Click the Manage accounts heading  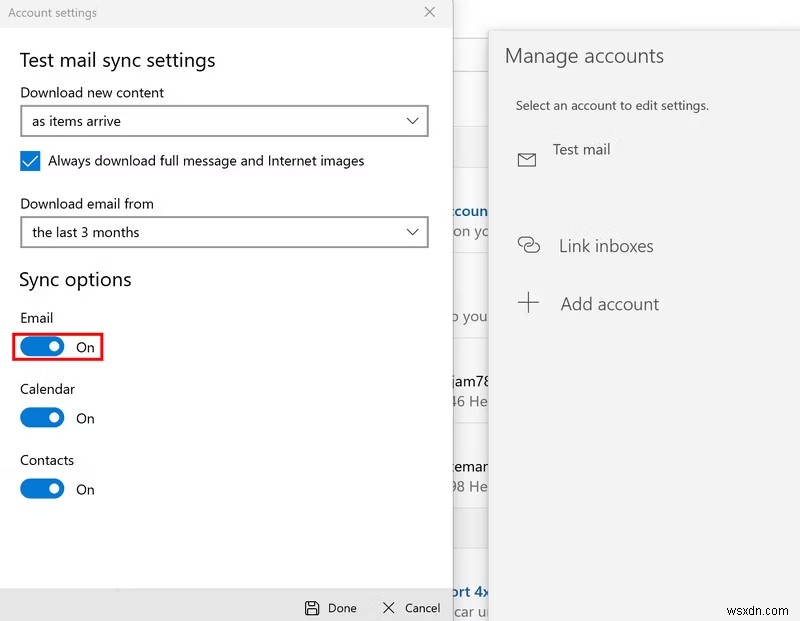(584, 56)
